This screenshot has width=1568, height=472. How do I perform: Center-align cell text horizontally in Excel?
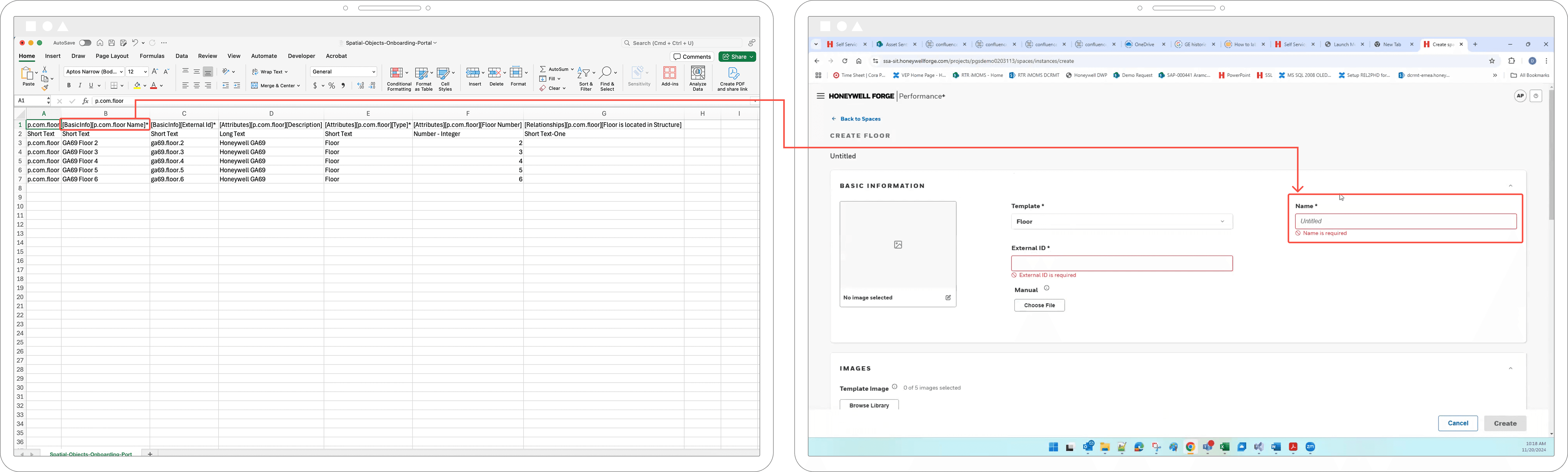pos(197,86)
